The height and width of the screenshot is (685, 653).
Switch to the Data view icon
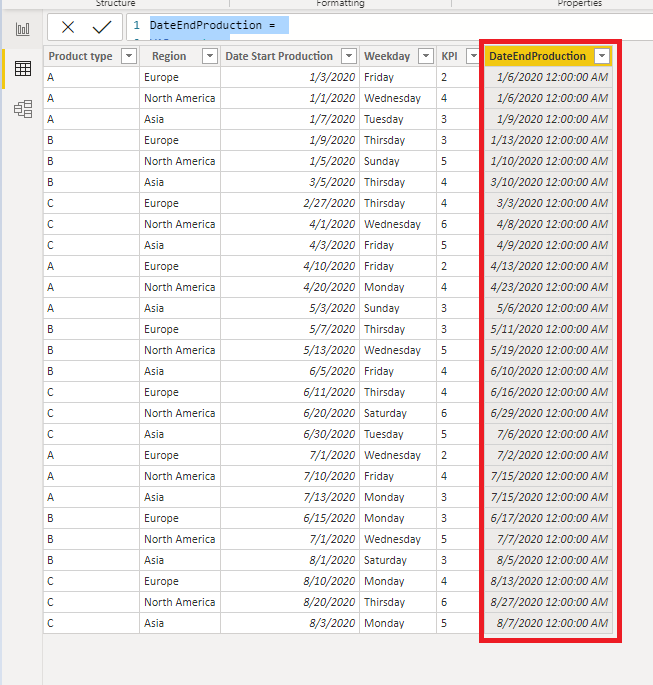coord(23,69)
